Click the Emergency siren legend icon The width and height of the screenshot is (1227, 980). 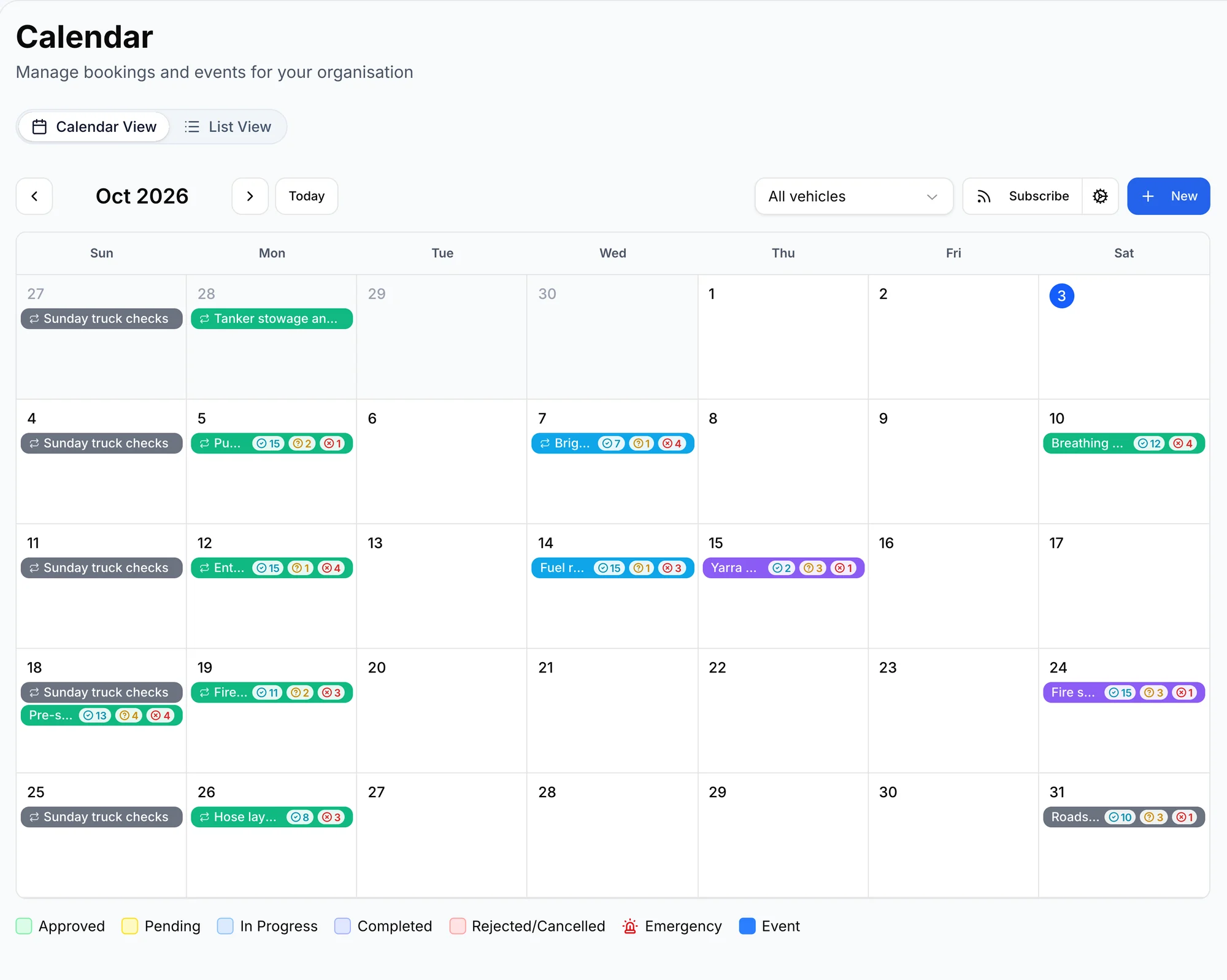click(x=630, y=926)
